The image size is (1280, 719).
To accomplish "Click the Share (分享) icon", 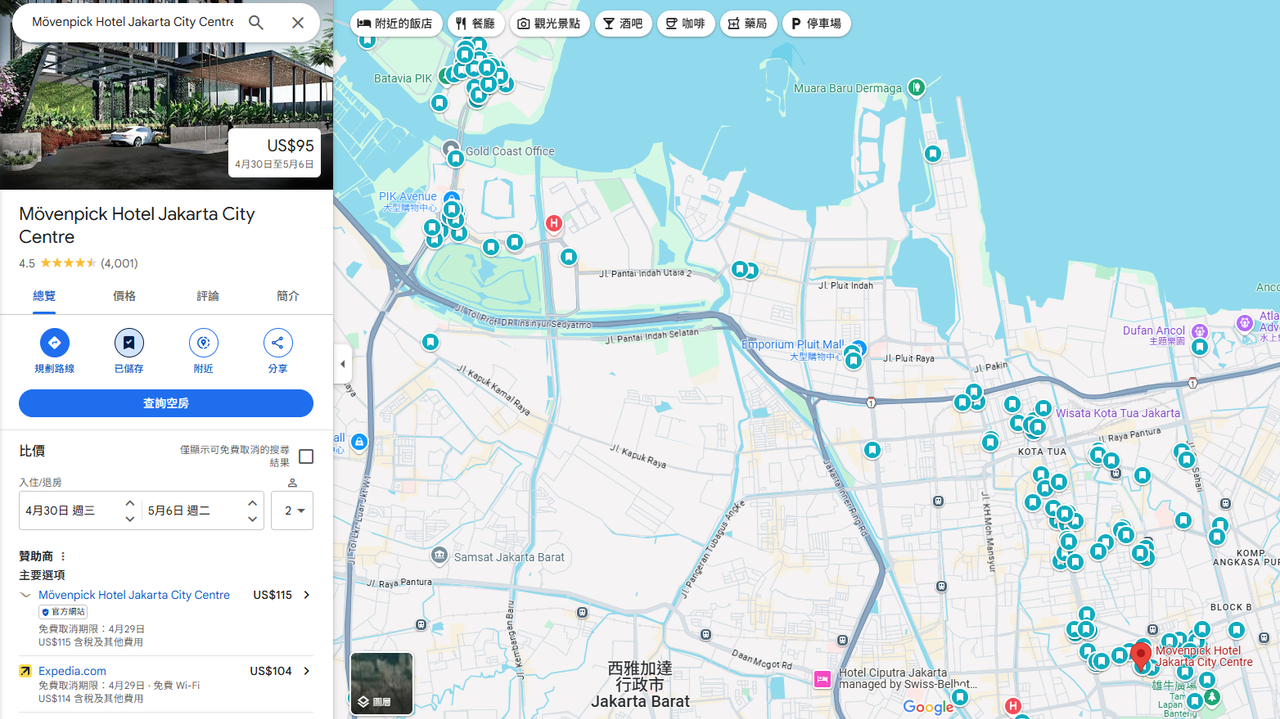I will click(278, 343).
